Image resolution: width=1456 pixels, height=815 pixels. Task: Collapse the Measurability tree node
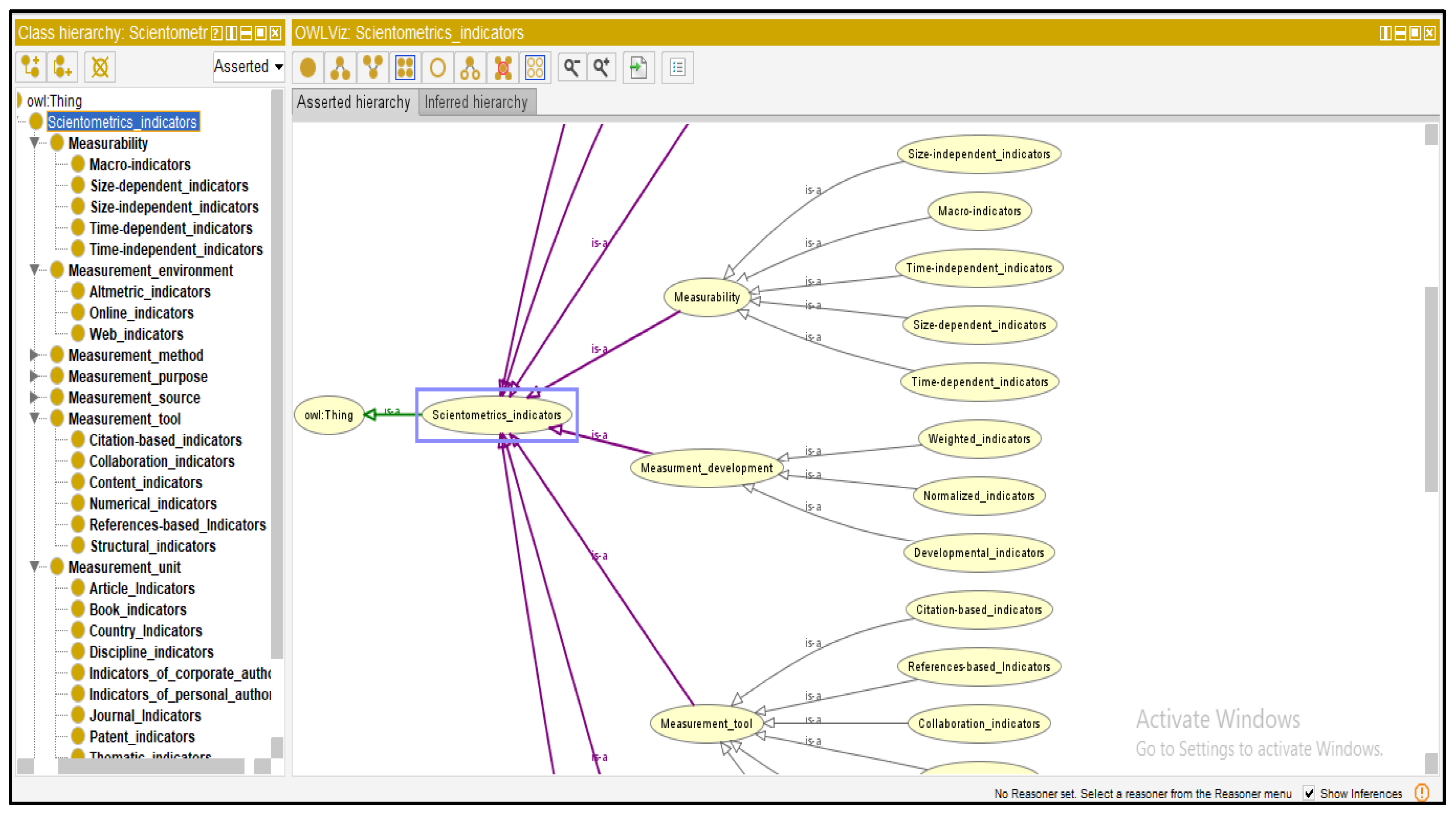pyautogui.click(x=34, y=143)
